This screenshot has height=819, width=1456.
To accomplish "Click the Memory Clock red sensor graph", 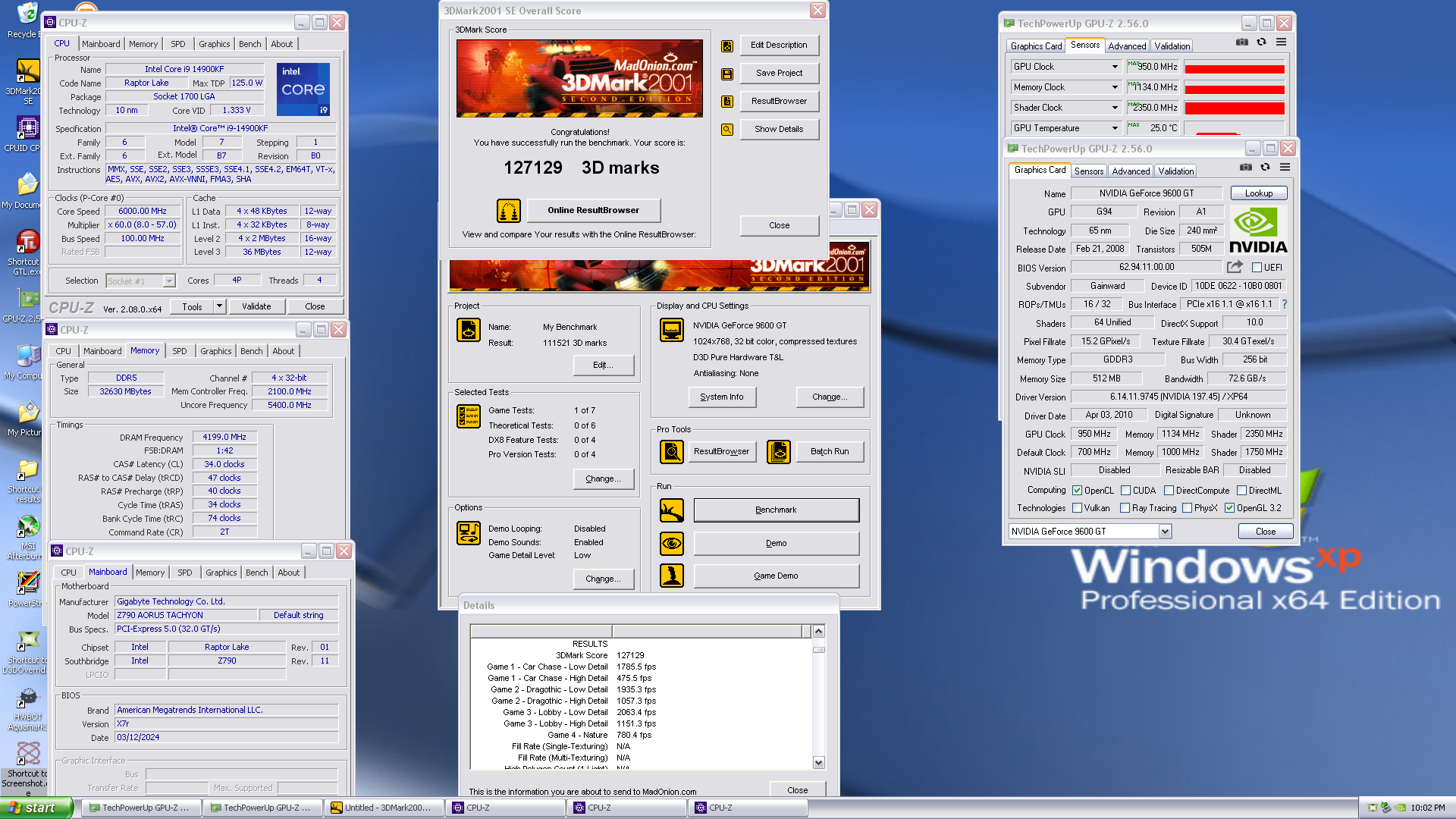I will point(1234,89).
